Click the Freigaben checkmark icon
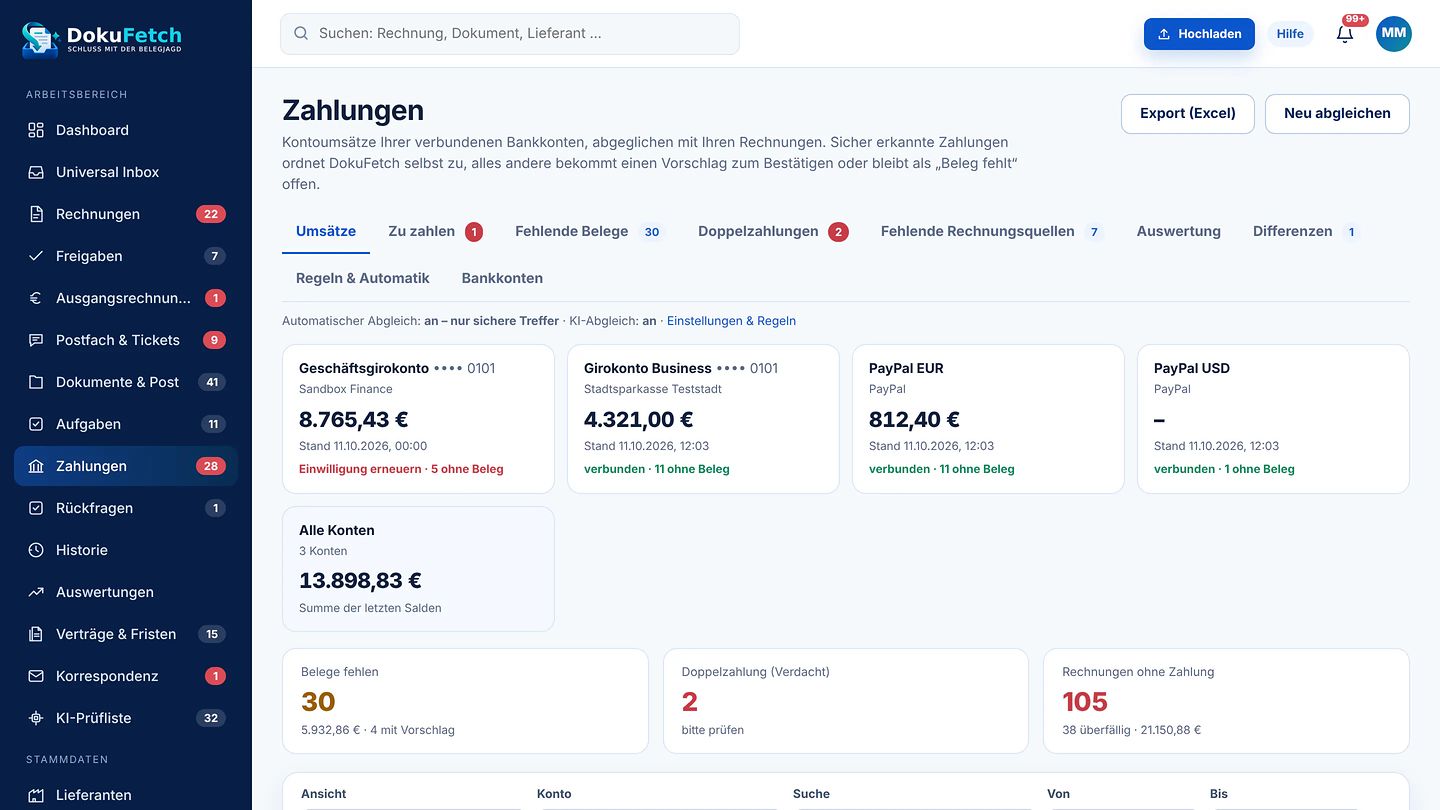This screenshot has height=810, width=1440. click(x=36, y=256)
